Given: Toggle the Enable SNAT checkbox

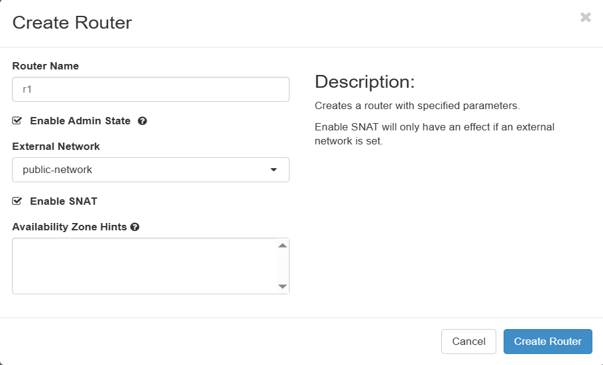Looking at the screenshot, I should click(17, 201).
